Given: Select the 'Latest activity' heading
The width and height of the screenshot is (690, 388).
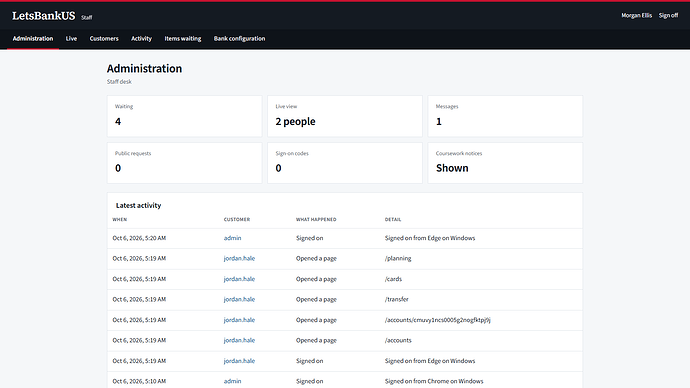Looking at the screenshot, I should 138,205.
